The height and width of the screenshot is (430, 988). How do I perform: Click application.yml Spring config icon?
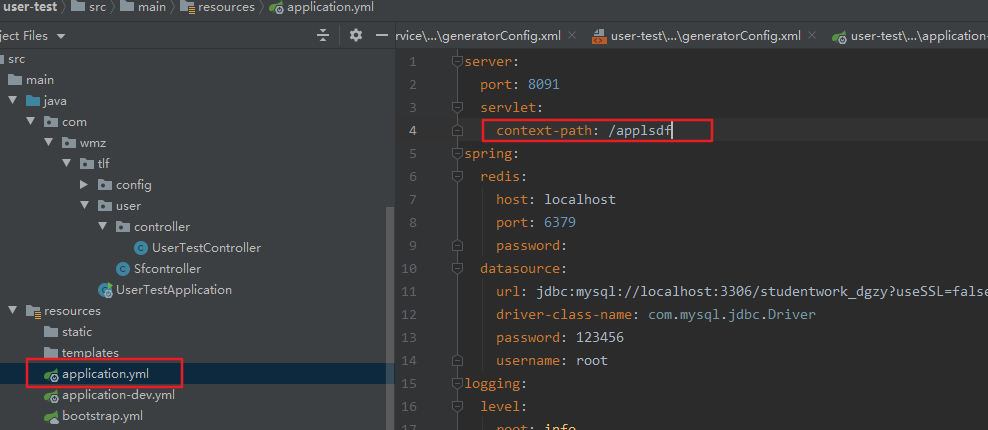[51, 375]
